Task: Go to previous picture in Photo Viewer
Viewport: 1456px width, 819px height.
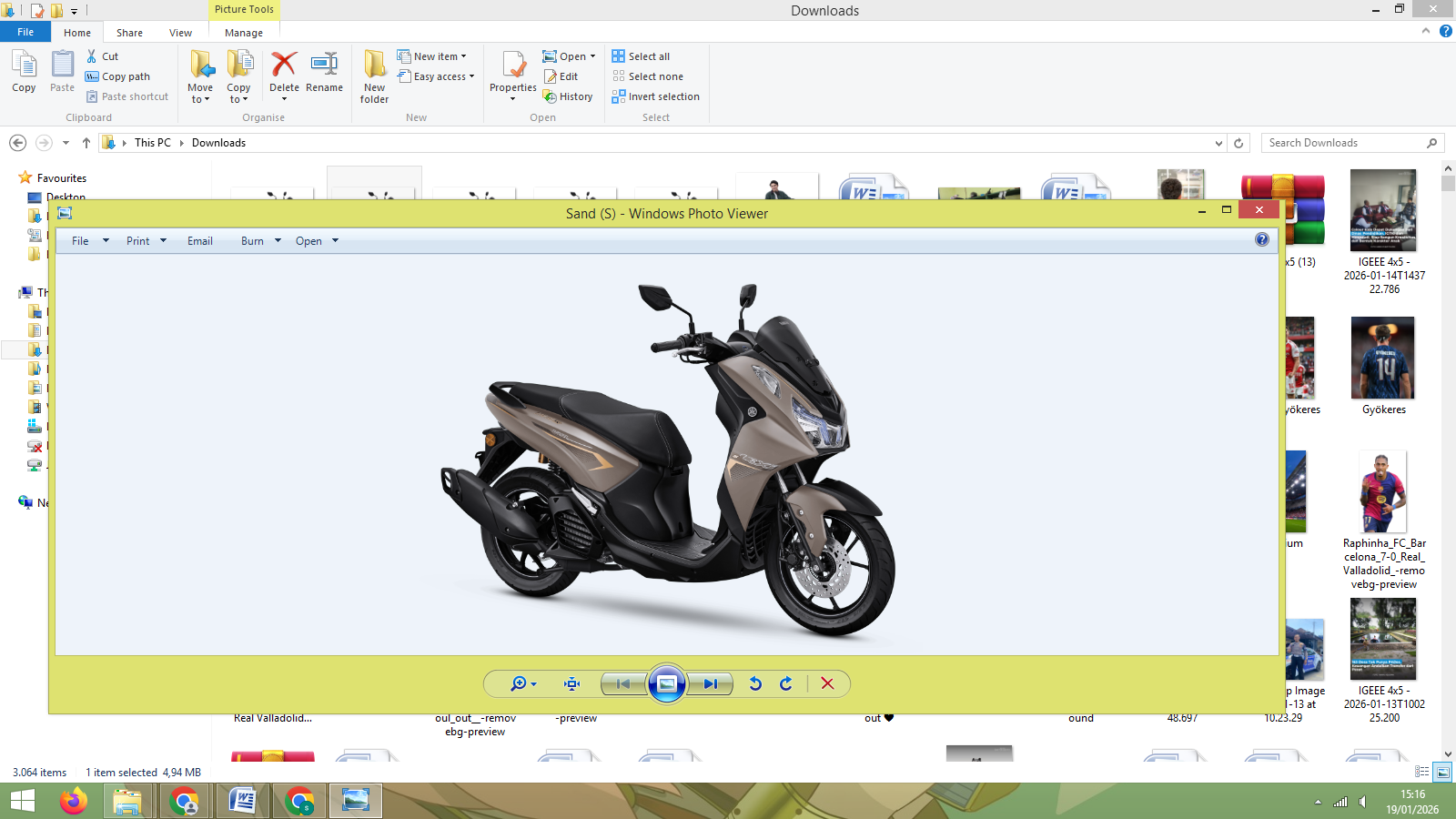Action: [623, 683]
